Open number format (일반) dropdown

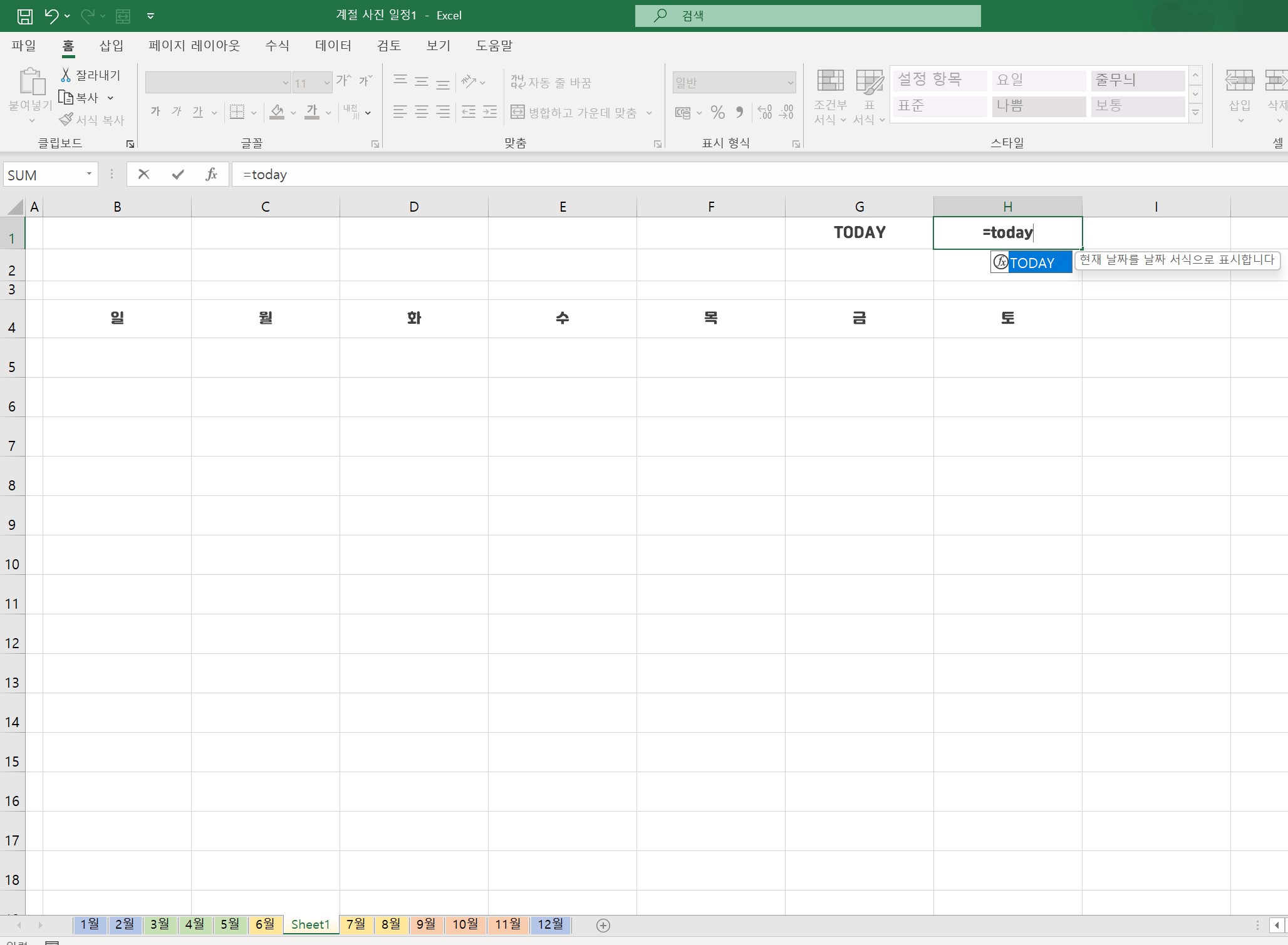point(790,83)
